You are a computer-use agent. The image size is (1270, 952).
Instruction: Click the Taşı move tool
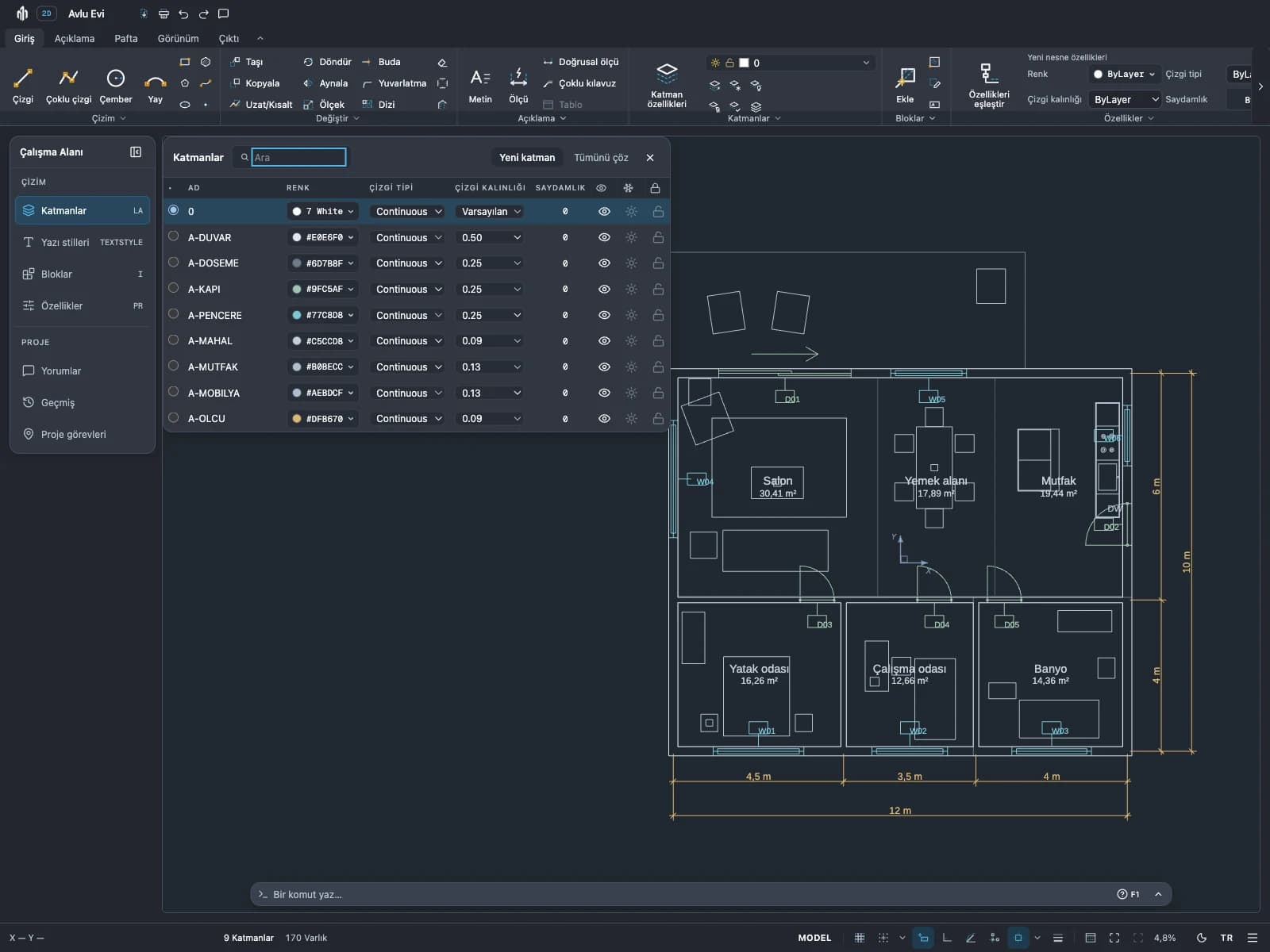(246, 62)
